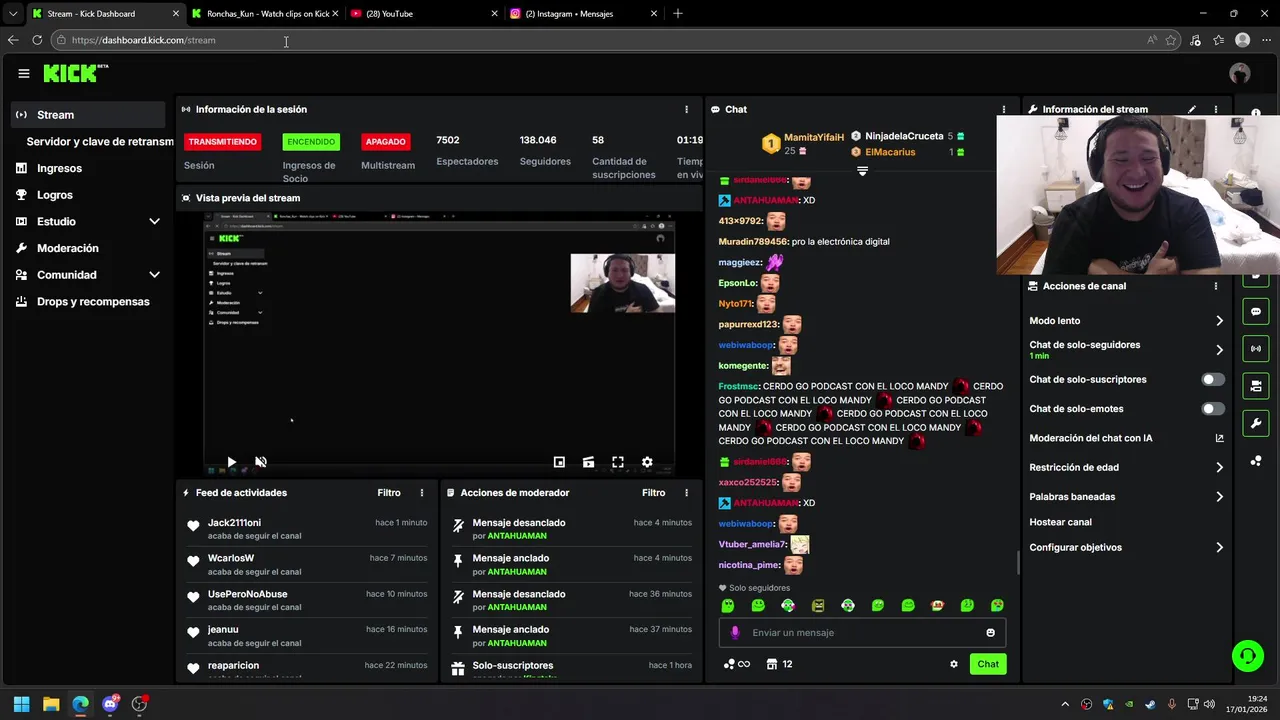
Task: Toggle theater mode on the preview player
Action: coord(588,462)
